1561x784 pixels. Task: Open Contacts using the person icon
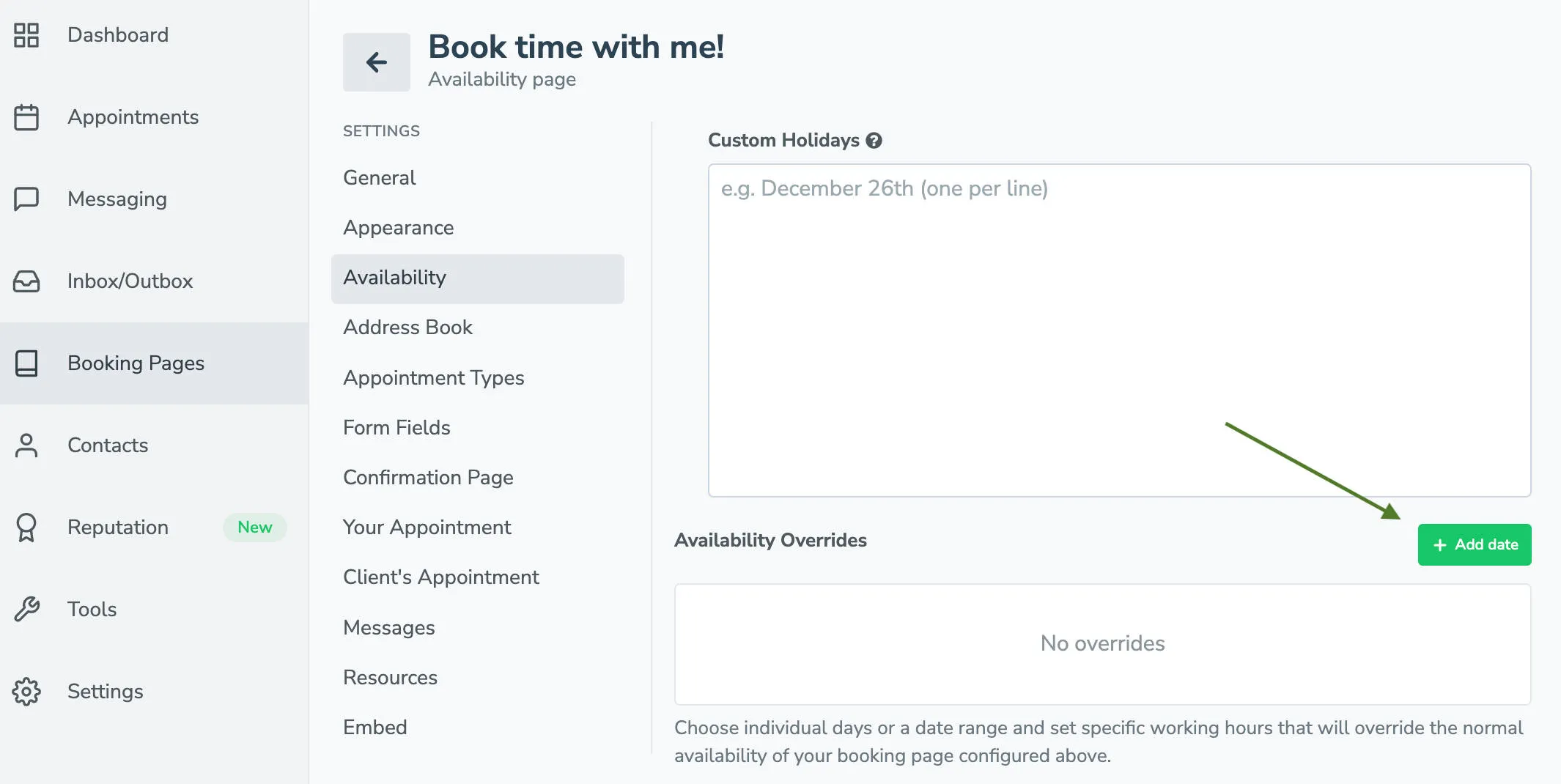coord(26,445)
